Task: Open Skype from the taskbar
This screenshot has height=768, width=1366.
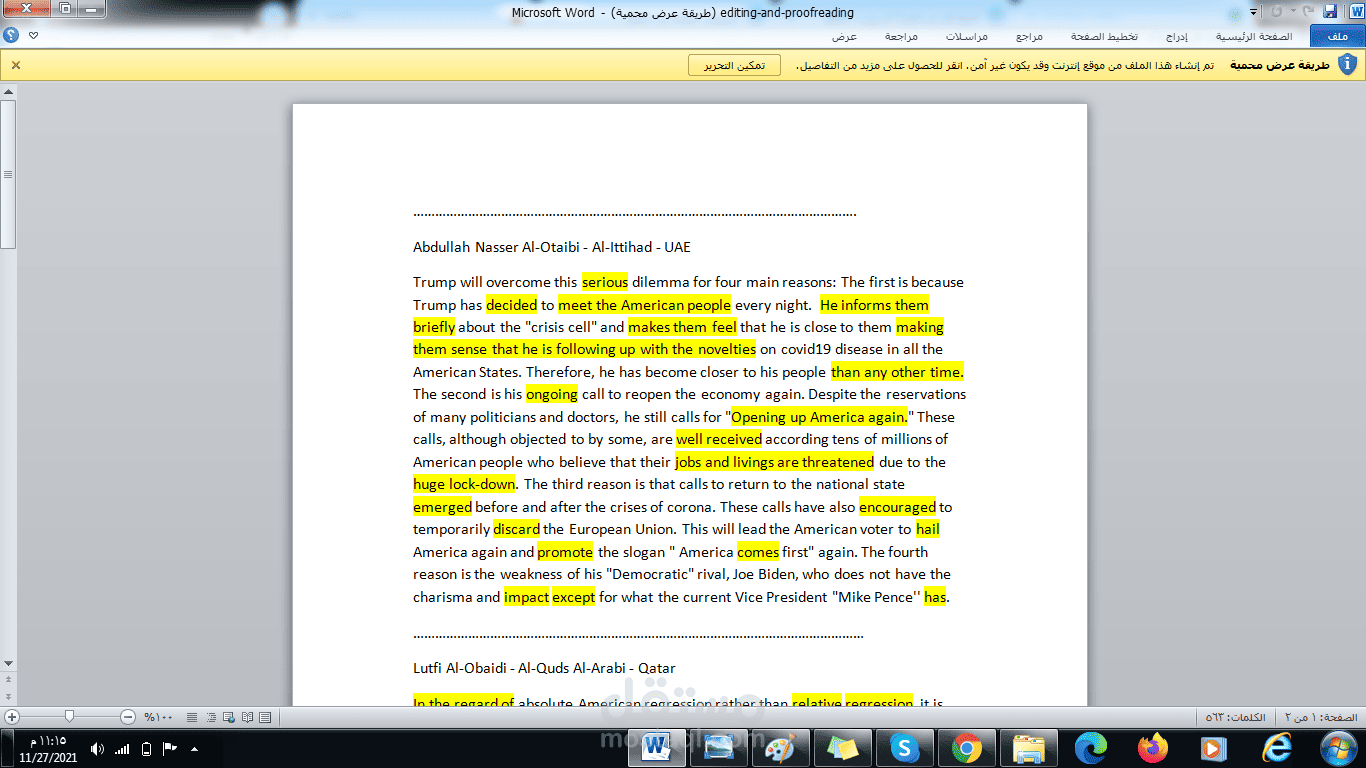Action: [905, 748]
